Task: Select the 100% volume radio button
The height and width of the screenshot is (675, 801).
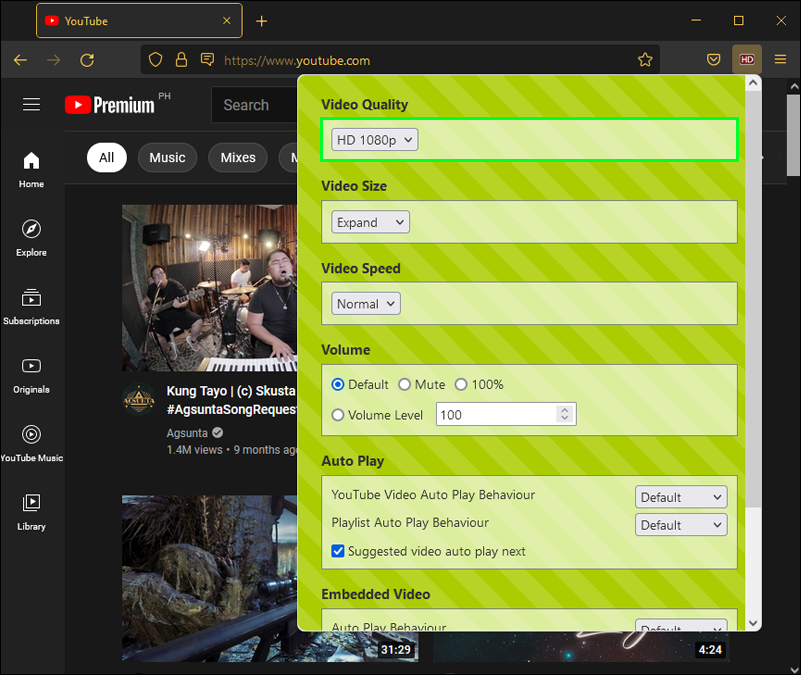Action: [x=461, y=384]
